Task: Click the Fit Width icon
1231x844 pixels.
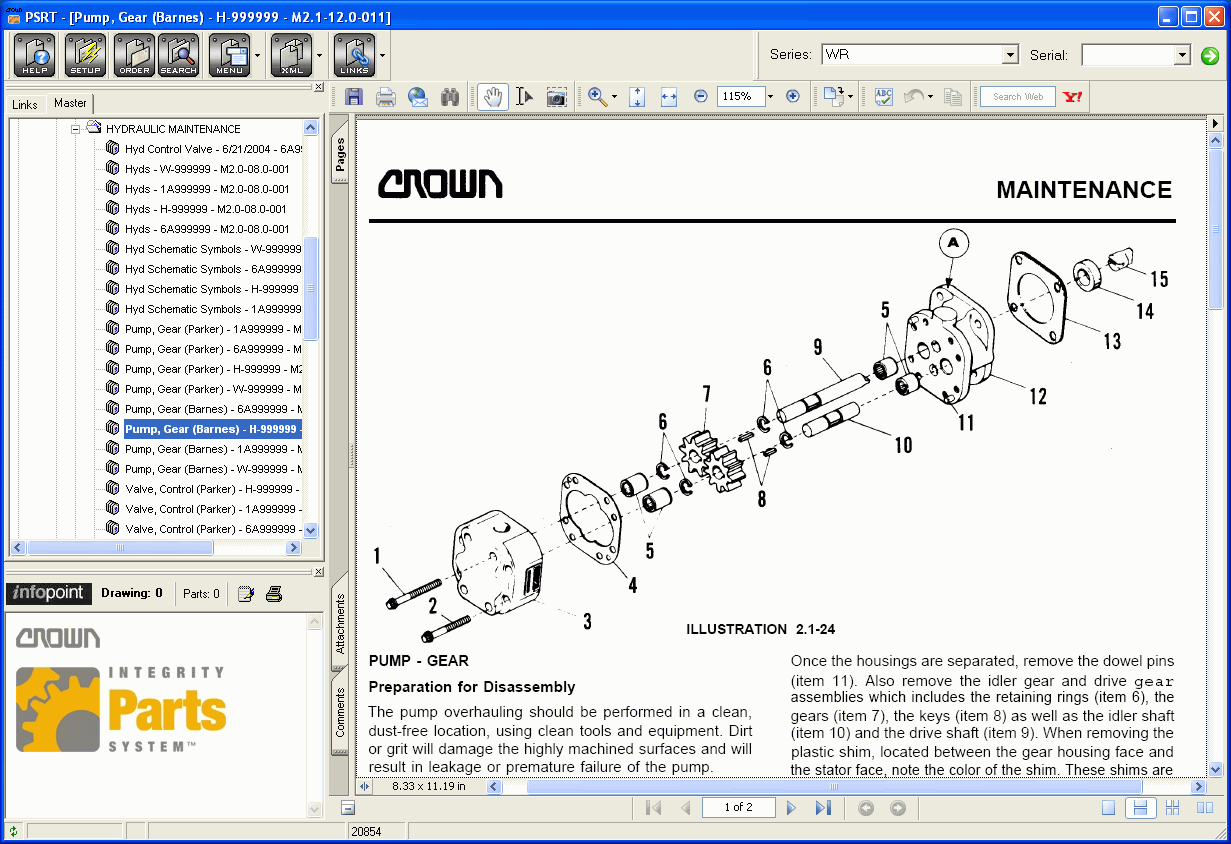Action: point(668,97)
